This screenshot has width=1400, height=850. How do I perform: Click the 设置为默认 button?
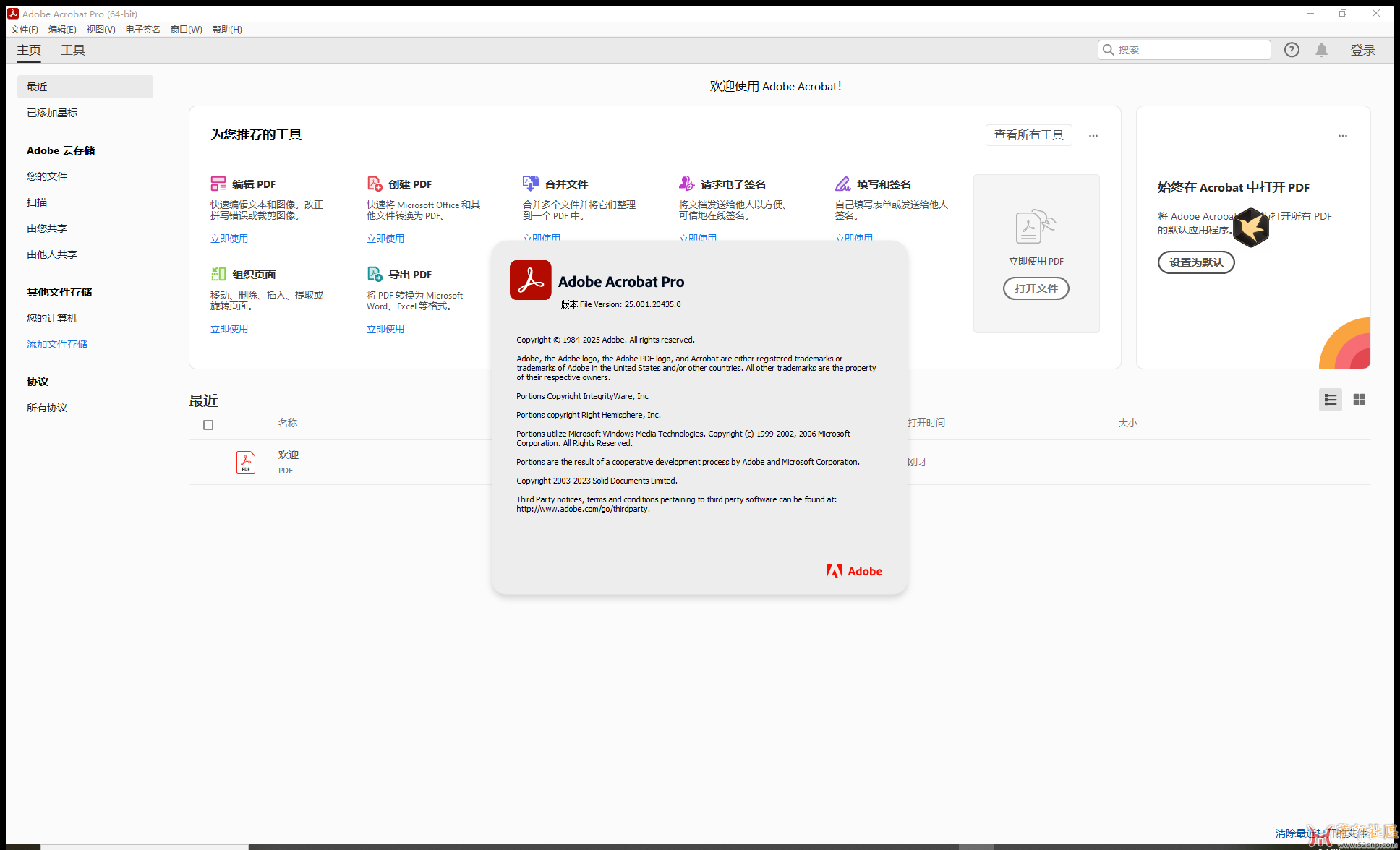point(1196,262)
